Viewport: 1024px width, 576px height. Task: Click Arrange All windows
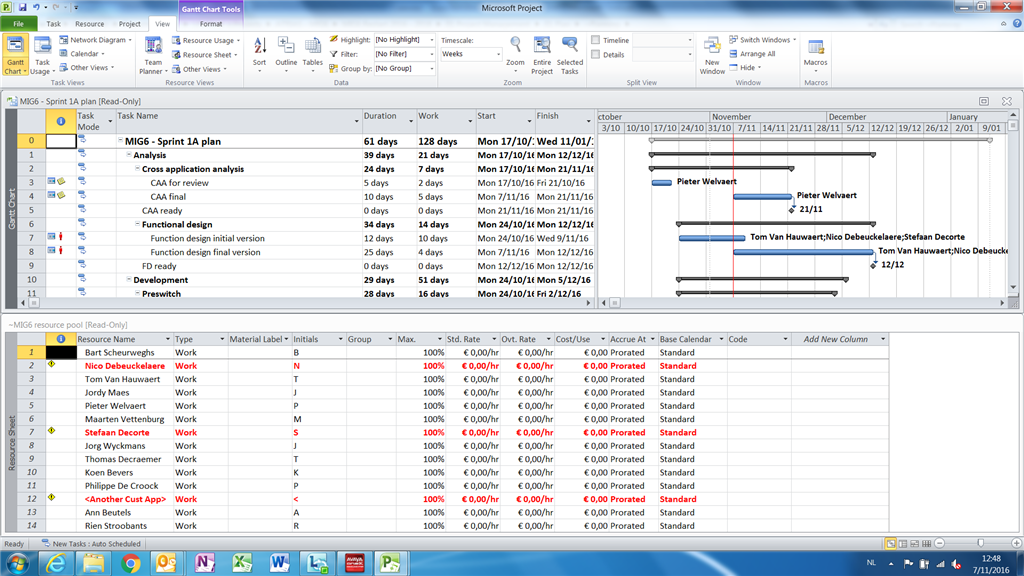click(x=752, y=54)
